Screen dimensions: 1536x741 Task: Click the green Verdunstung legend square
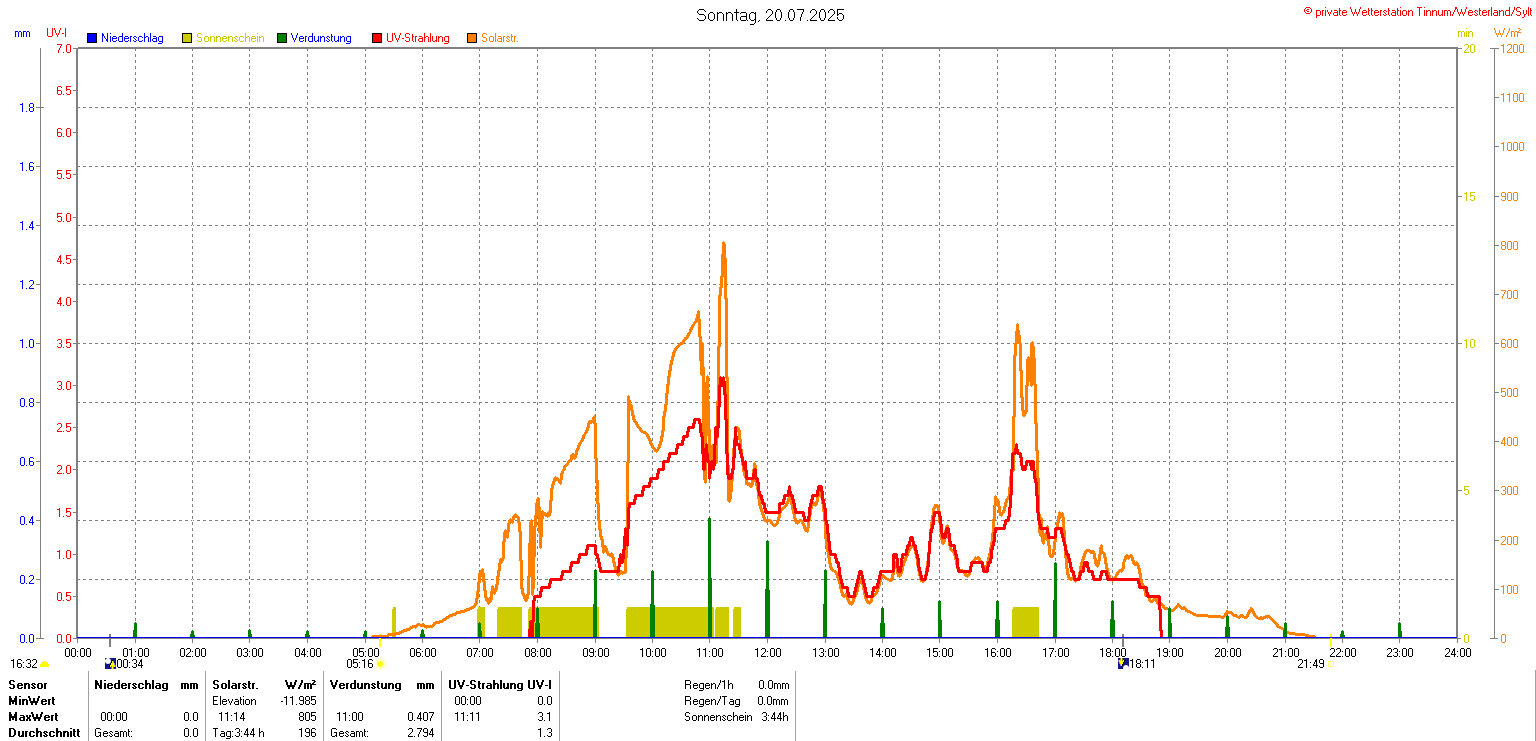click(282, 38)
